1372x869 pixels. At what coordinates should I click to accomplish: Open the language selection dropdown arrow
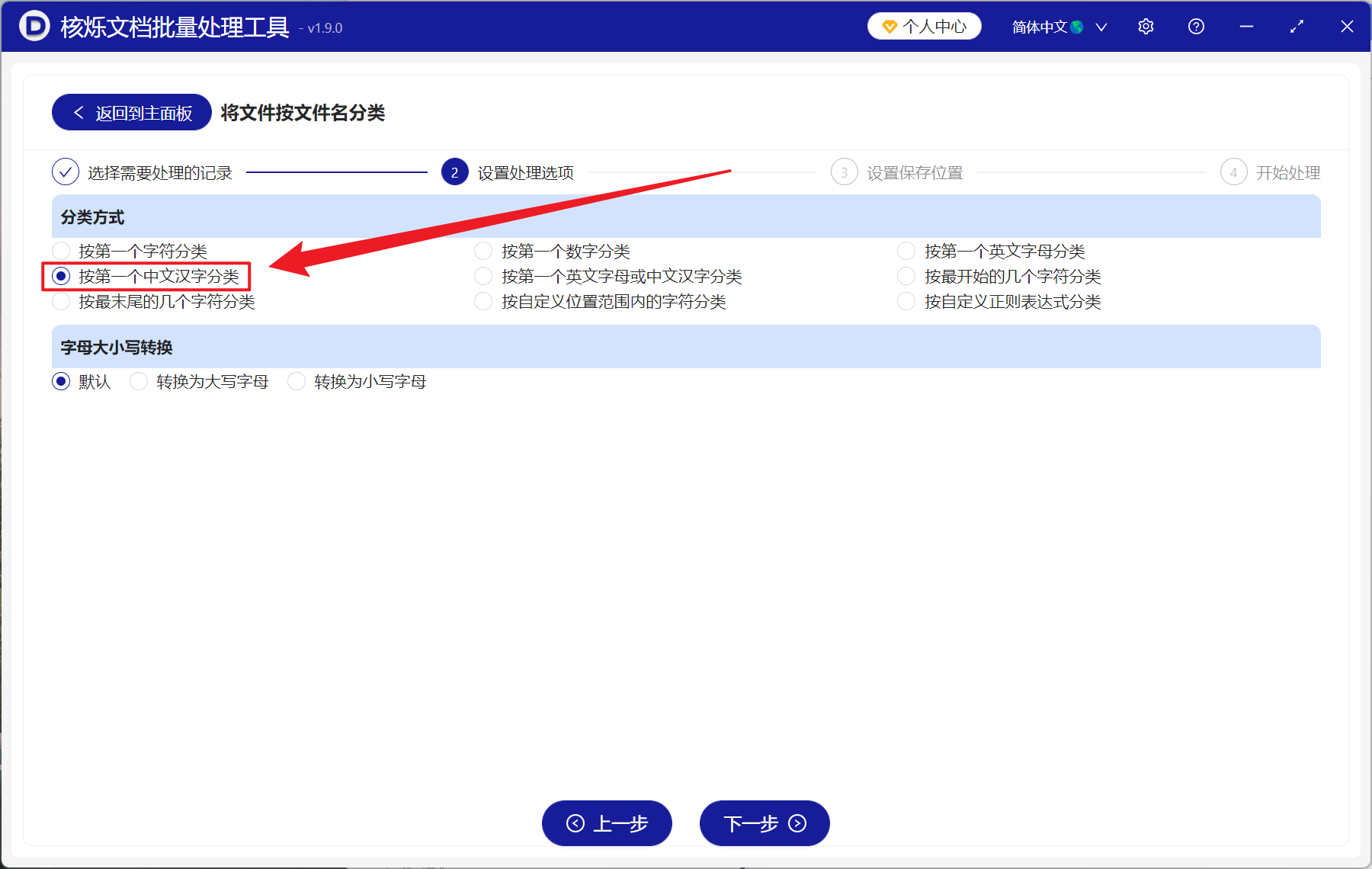[x=1101, y=27]
